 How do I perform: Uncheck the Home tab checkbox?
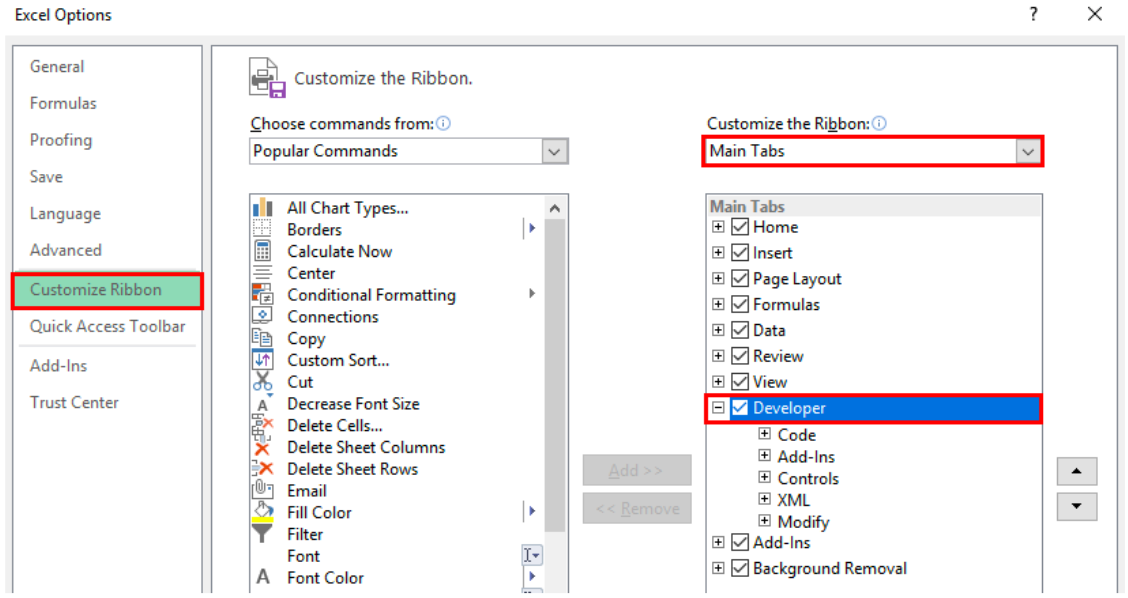tap(740, 227)
